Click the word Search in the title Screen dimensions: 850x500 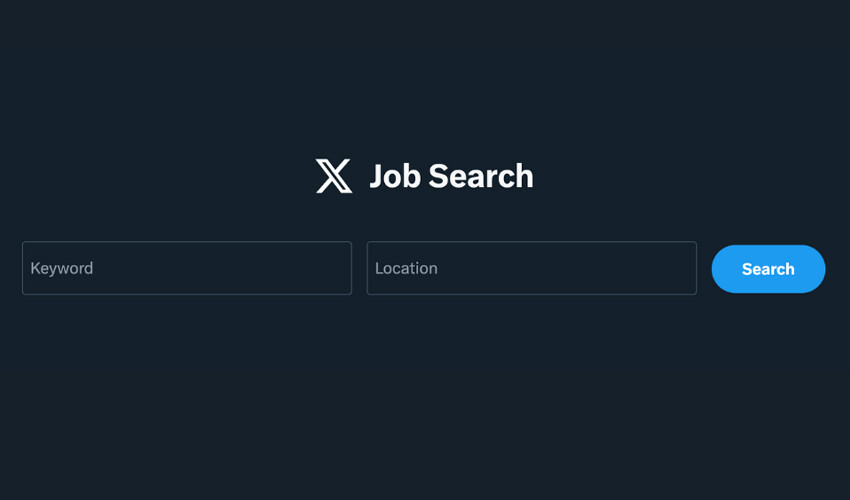(x=481, y=176)
